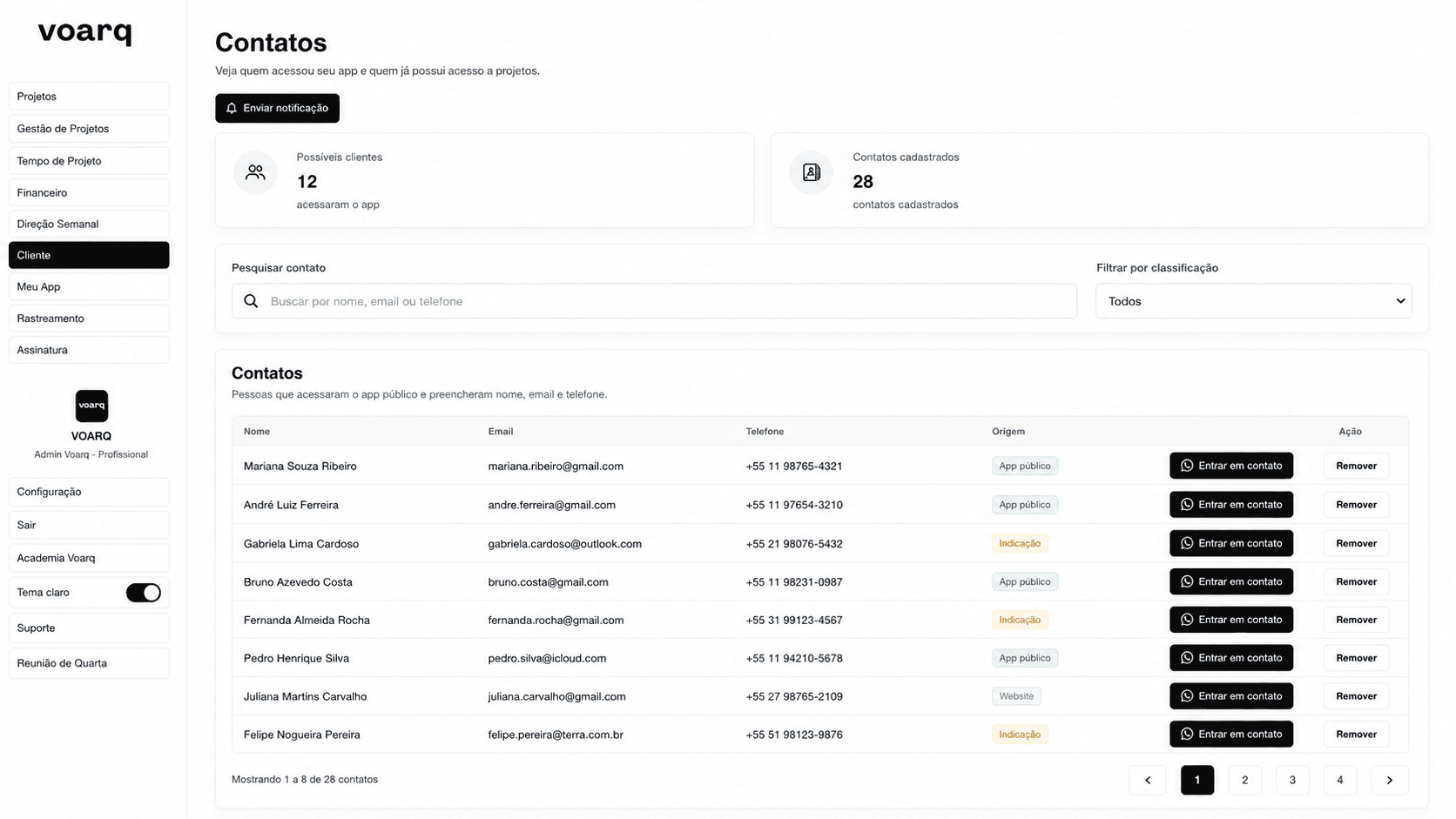Click phone number +55 21 98076-5432
Image resolution: width=1456 pixels, height=819 pixels.
[794, 544]
